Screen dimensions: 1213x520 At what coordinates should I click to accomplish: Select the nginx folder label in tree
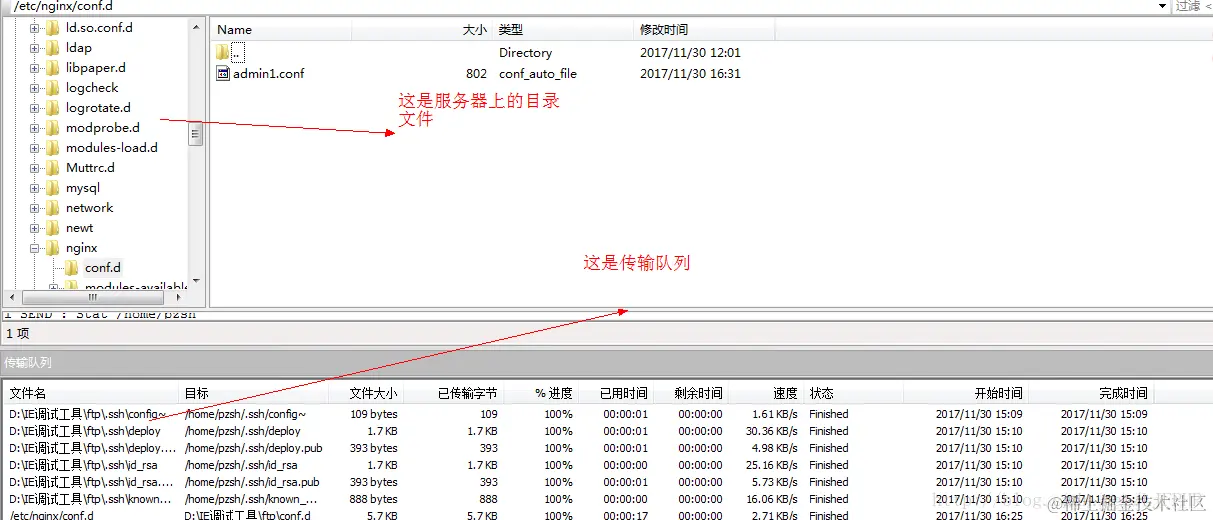click(x=82, y=248)
